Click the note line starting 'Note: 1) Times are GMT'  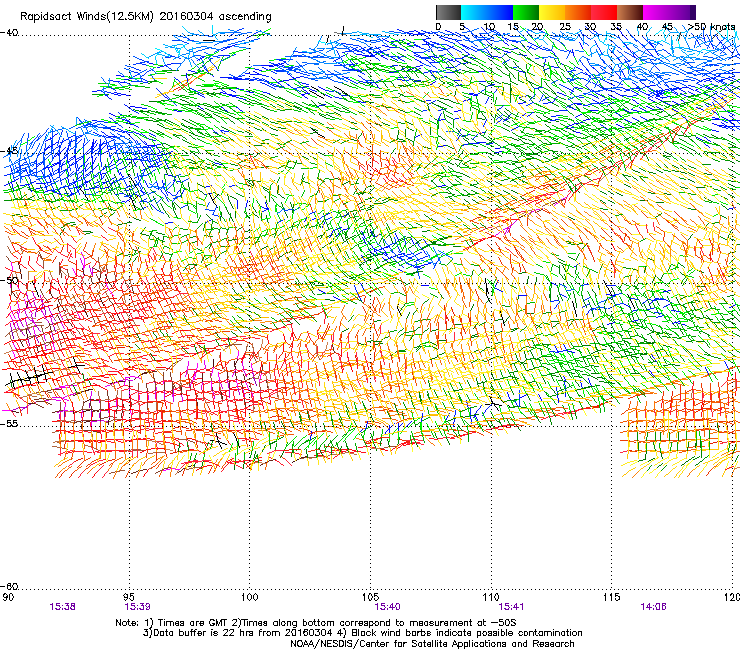point(316,623)
